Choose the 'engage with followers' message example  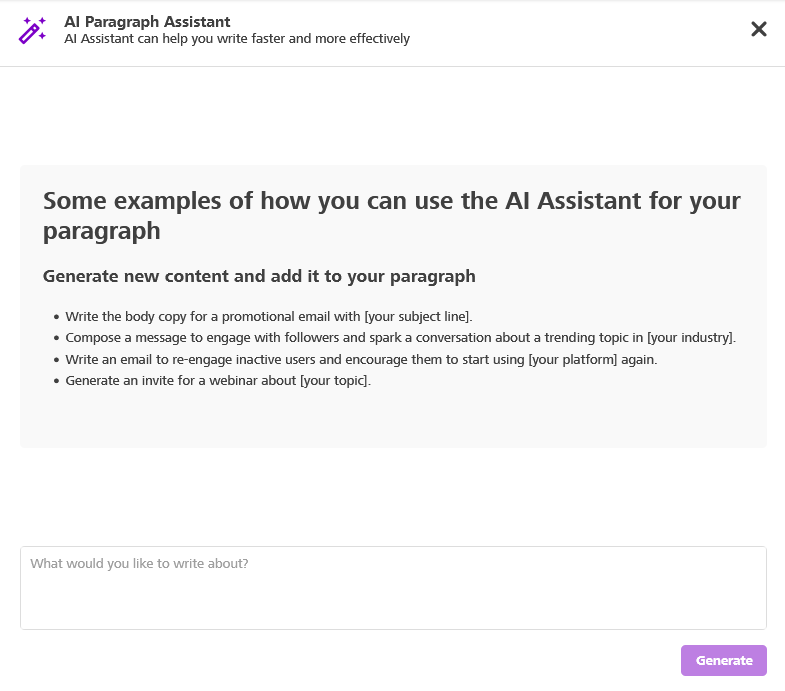401,338
